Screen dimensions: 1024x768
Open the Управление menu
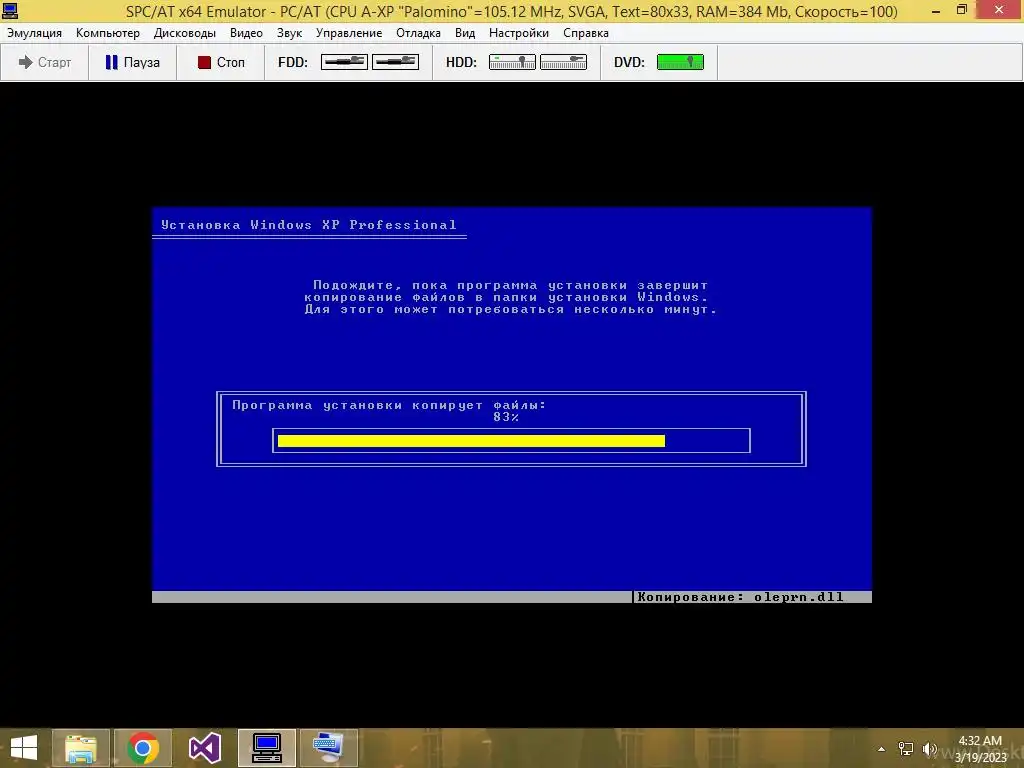click(349, 33)
